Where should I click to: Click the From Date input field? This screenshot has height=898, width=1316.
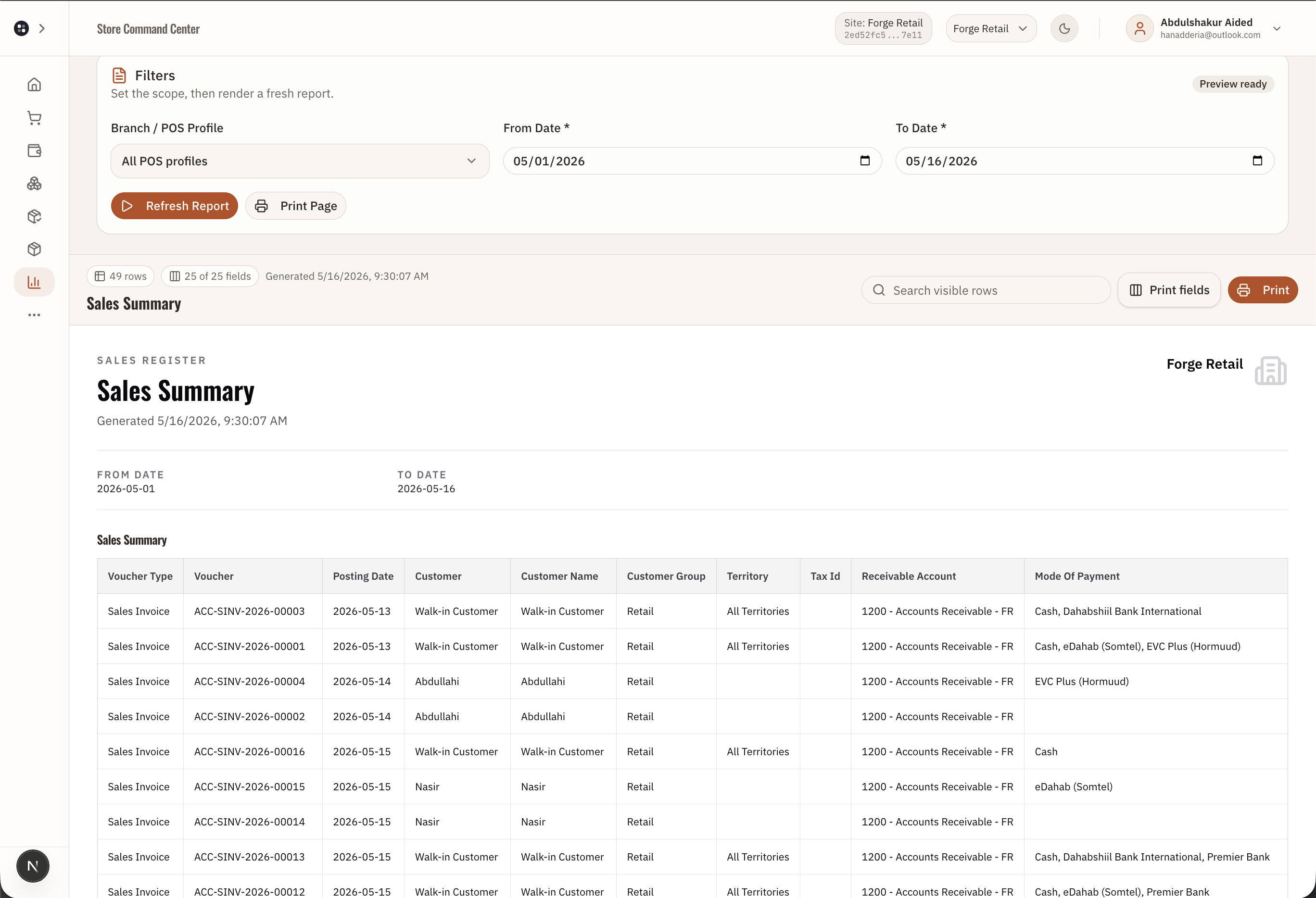[x=692, y=161]
